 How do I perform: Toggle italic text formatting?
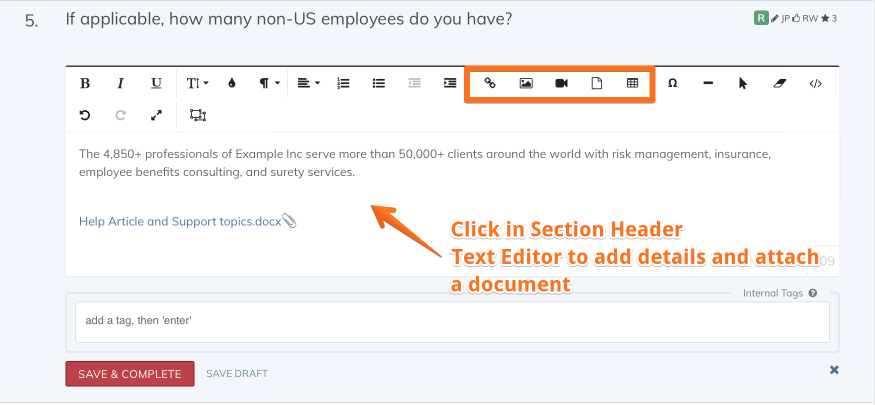click(x=120, y=84)
